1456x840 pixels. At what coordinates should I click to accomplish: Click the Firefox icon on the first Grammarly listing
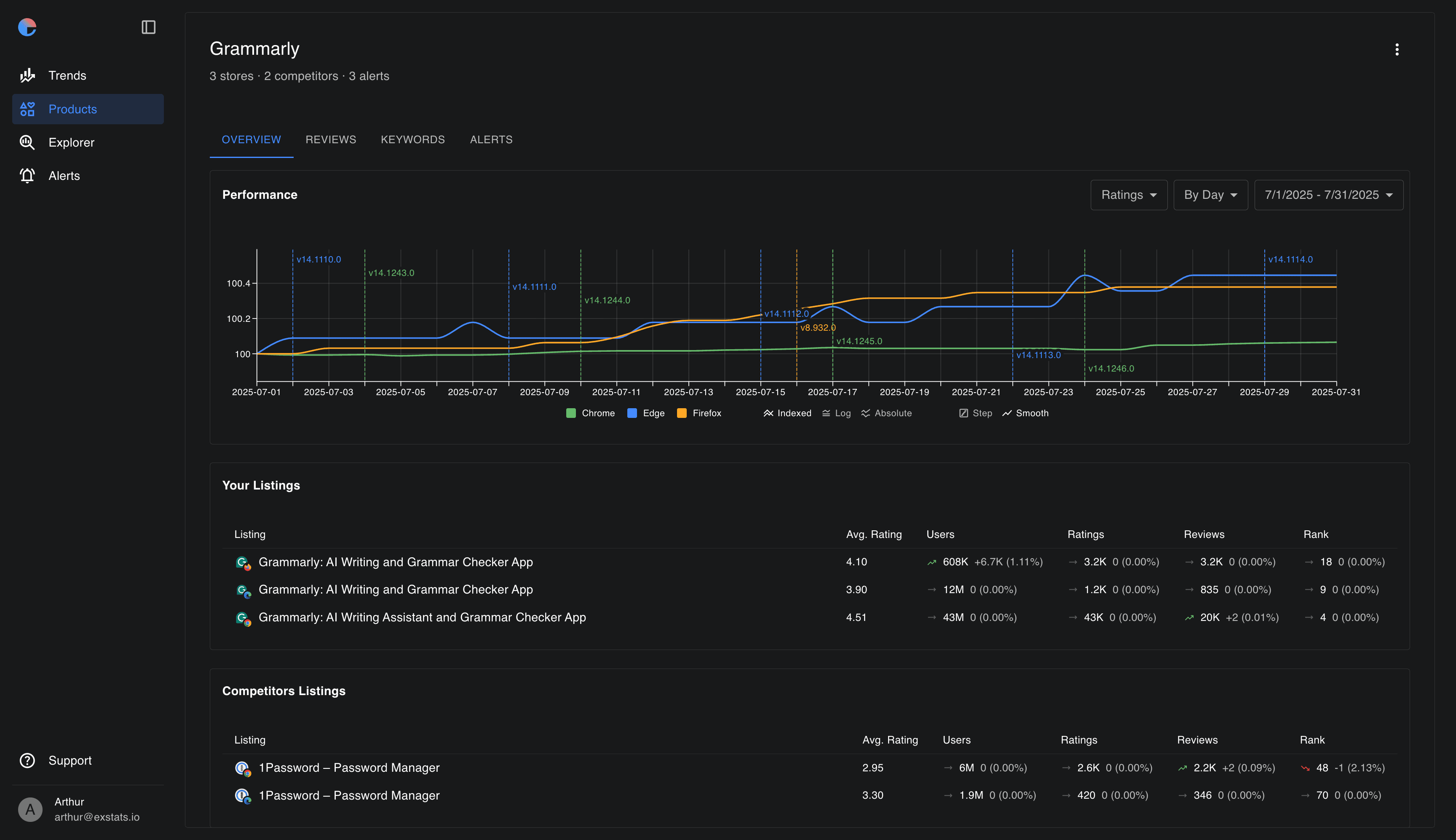point(247,567)
